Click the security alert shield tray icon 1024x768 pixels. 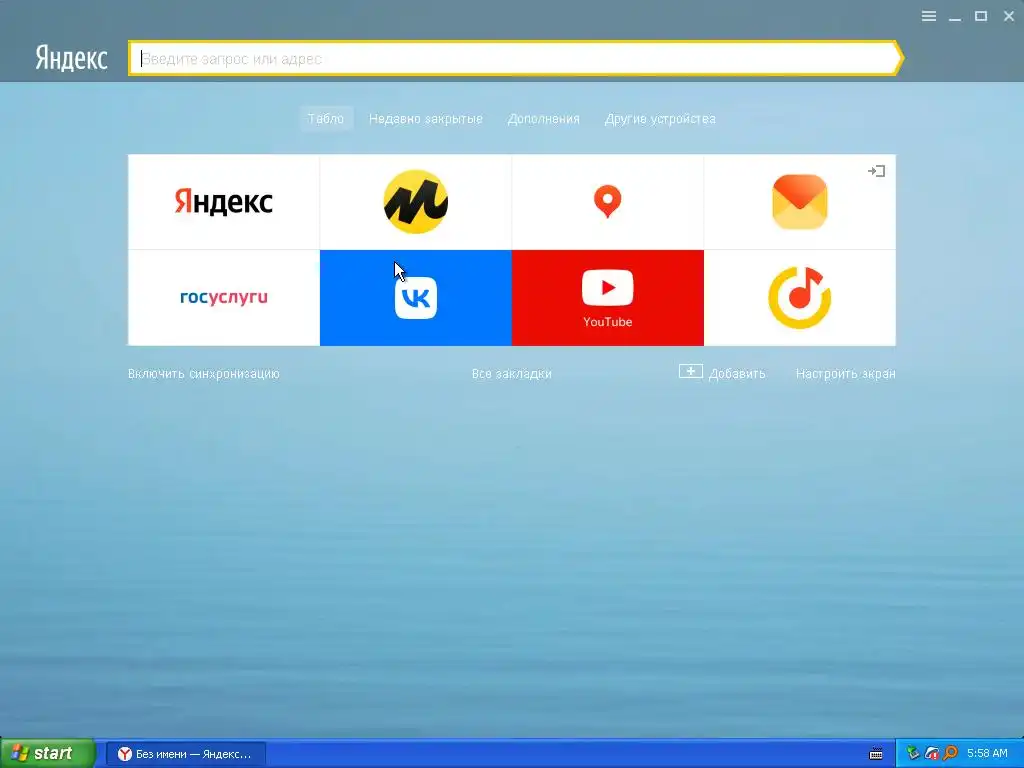click(932, 754)
